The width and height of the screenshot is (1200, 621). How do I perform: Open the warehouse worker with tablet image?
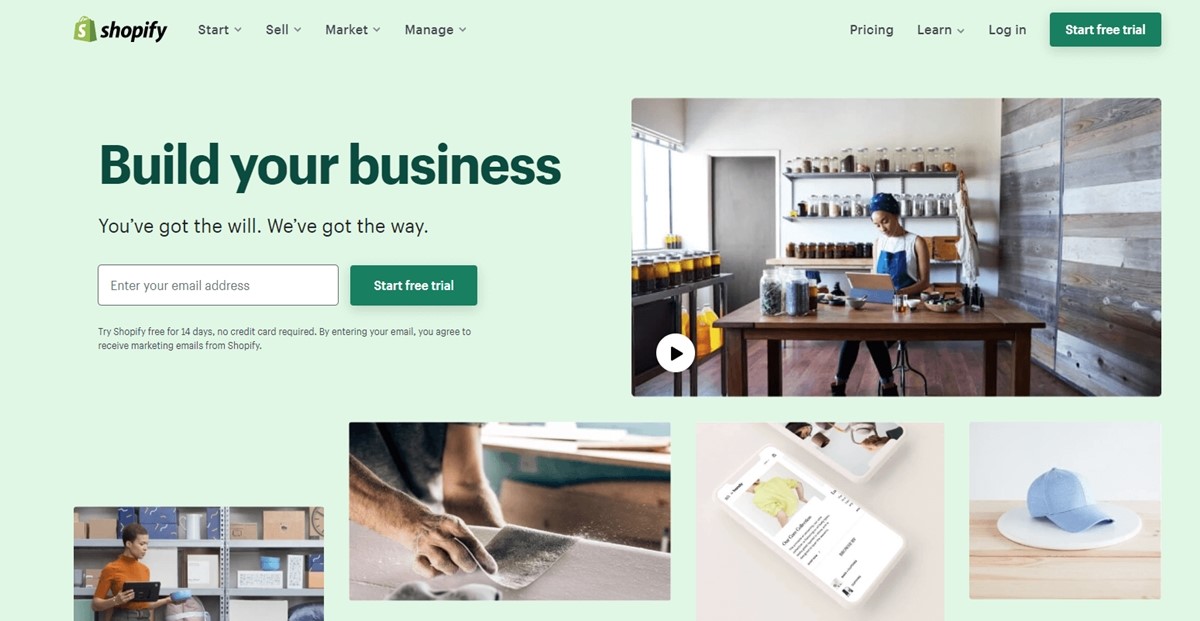pos(198,564)
